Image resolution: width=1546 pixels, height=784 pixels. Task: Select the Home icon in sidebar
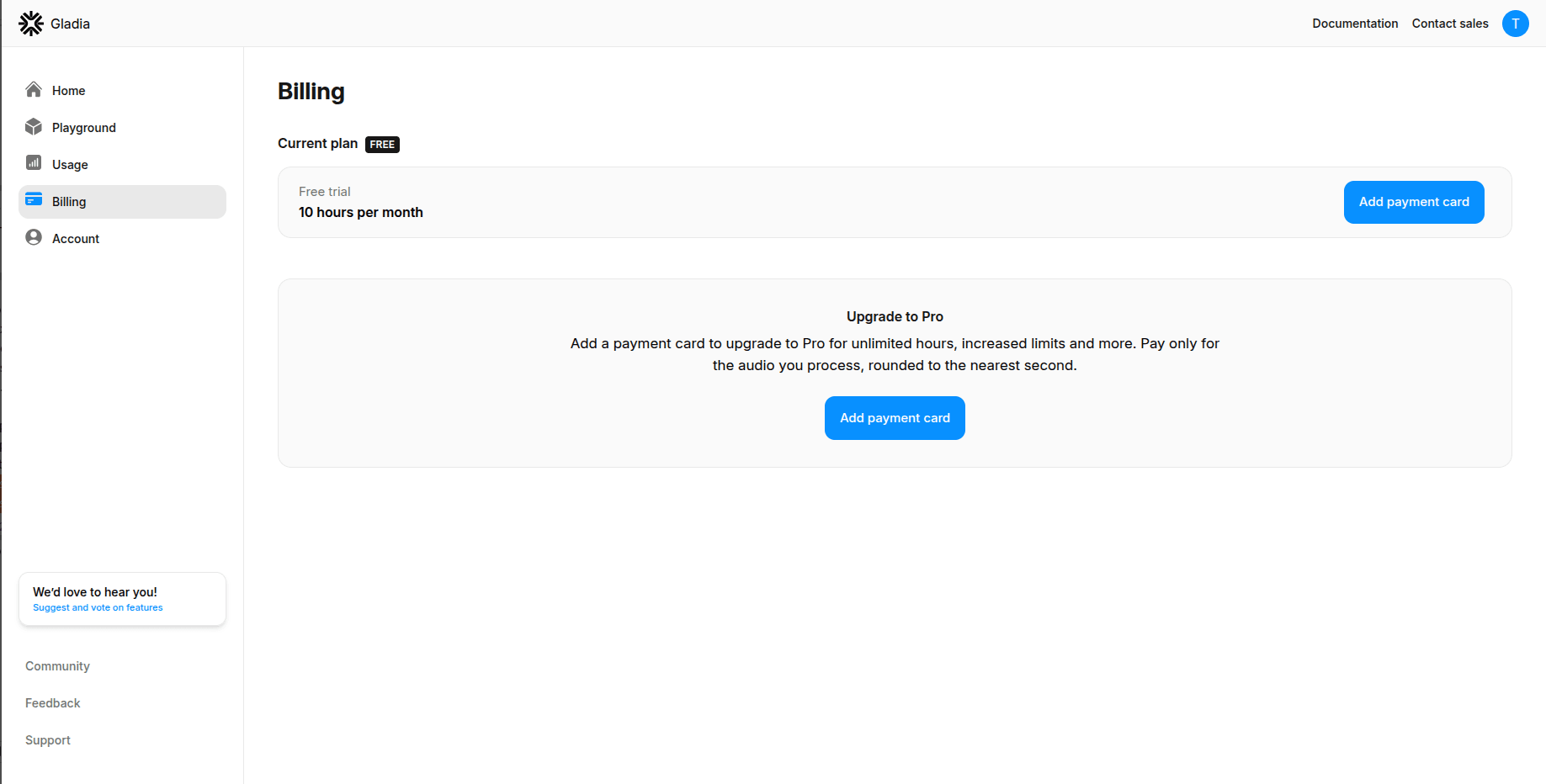pyautogui.click(x=33, y=89)
